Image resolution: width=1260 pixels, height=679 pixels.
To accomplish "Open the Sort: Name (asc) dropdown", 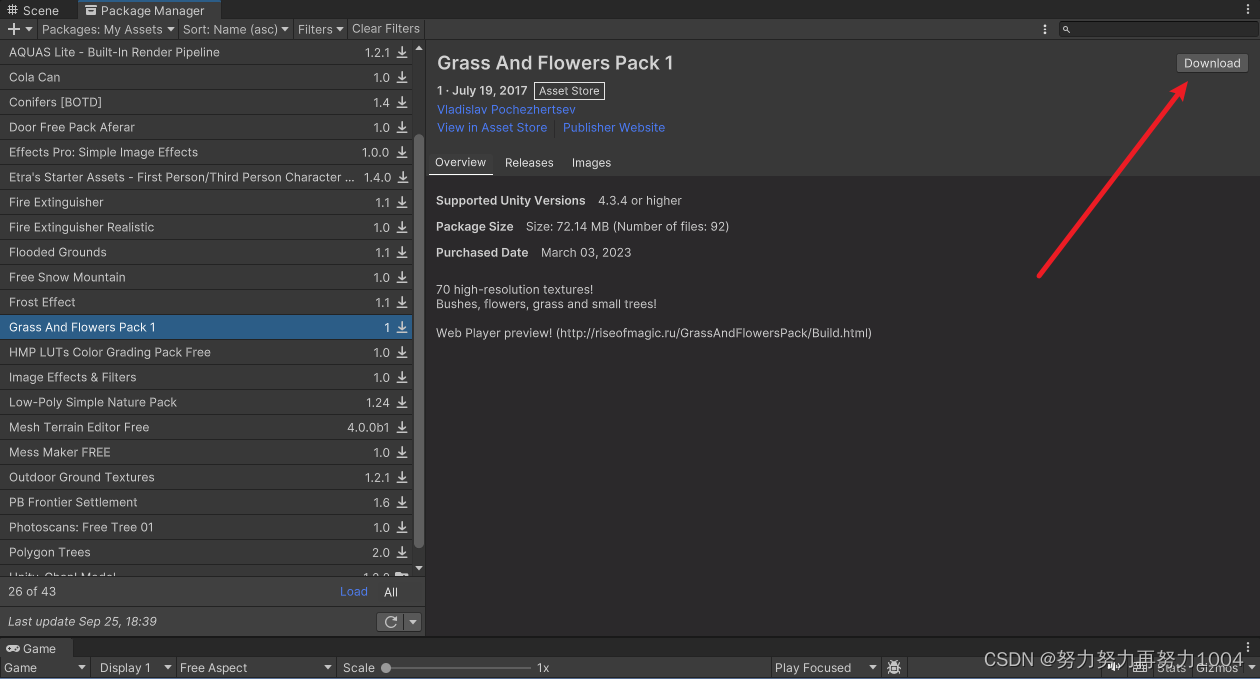I will (235, 29).
